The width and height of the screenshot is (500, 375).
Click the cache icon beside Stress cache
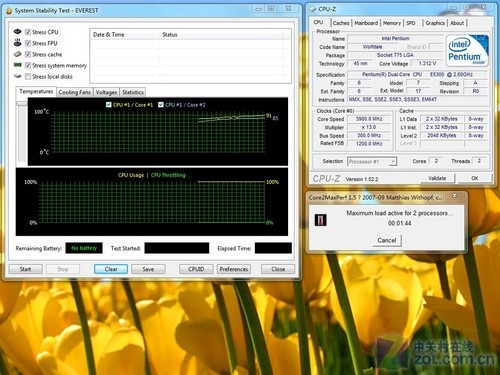tap(18, 54)
